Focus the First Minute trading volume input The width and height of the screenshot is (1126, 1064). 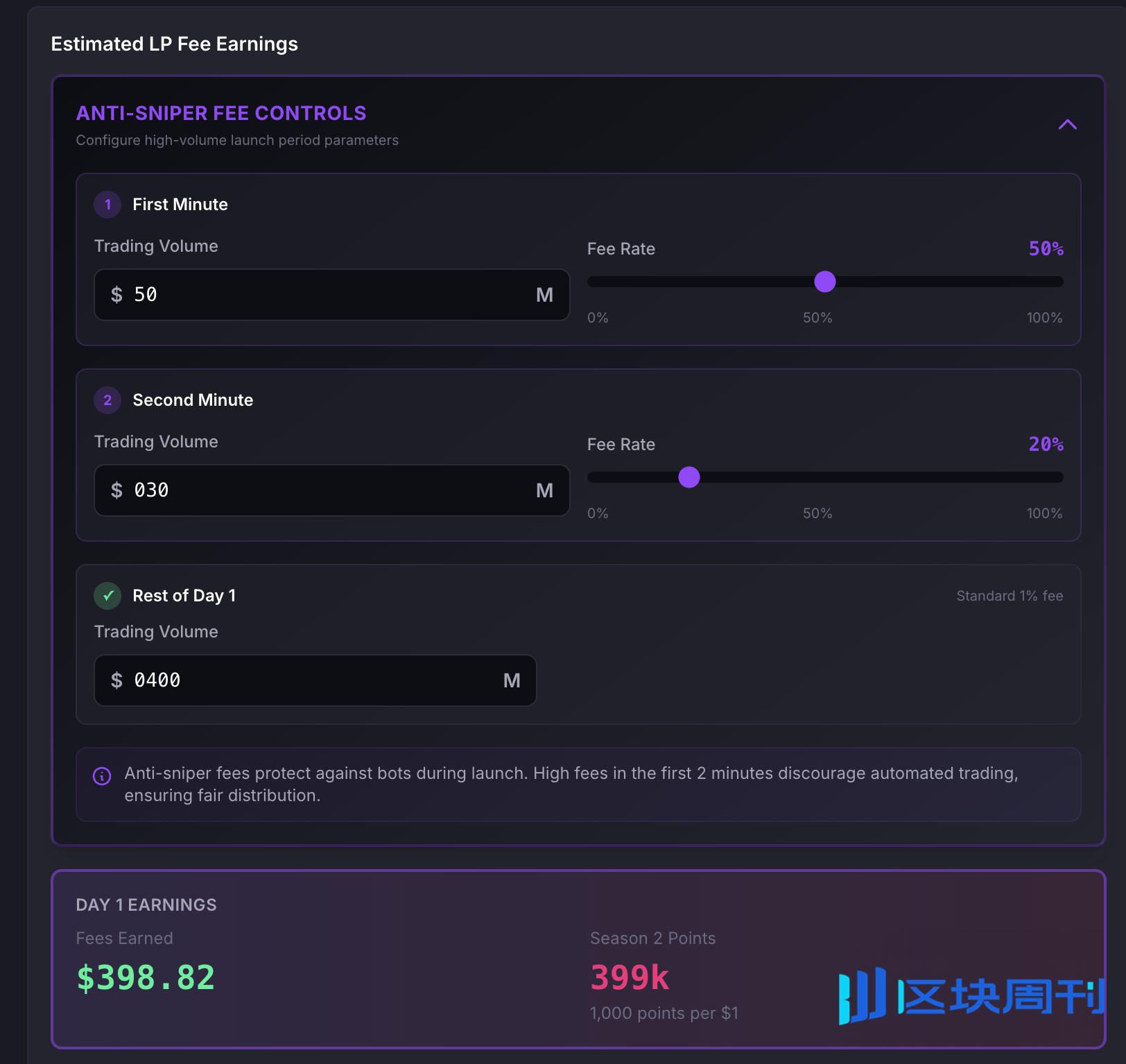tap(326, 295)
